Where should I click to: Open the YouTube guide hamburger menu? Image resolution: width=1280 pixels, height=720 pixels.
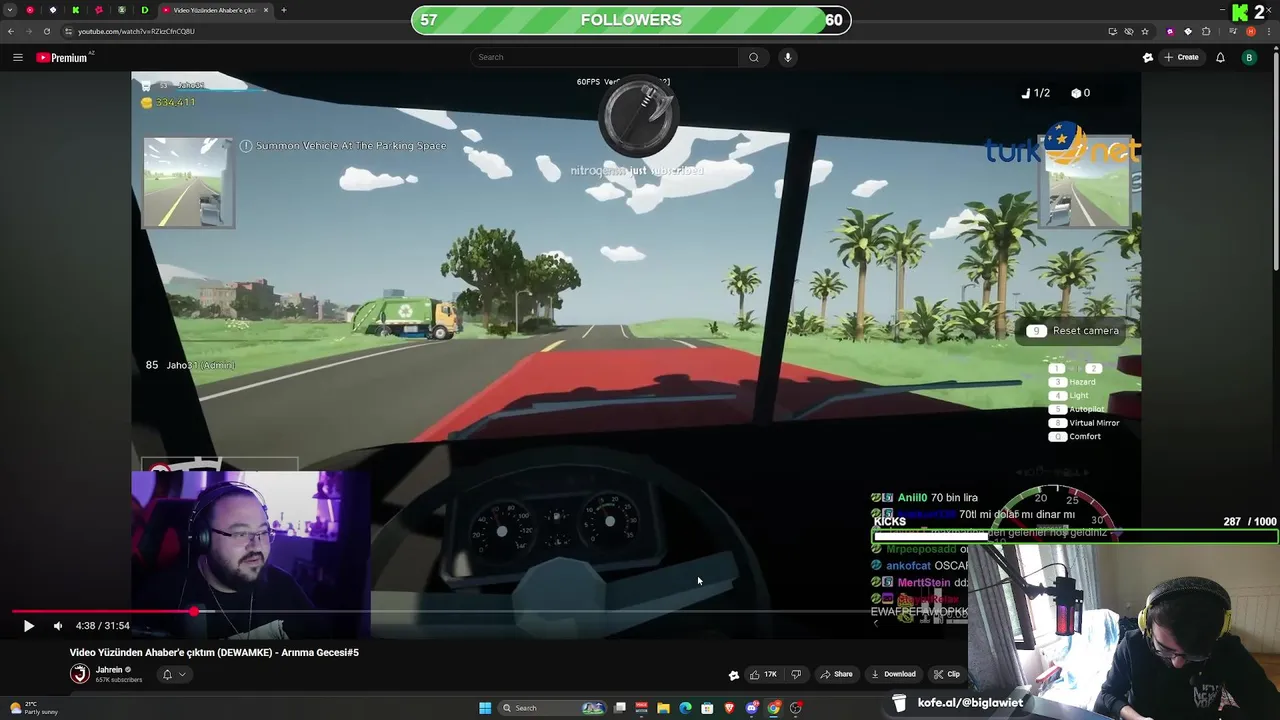click(x=17, y=57)
